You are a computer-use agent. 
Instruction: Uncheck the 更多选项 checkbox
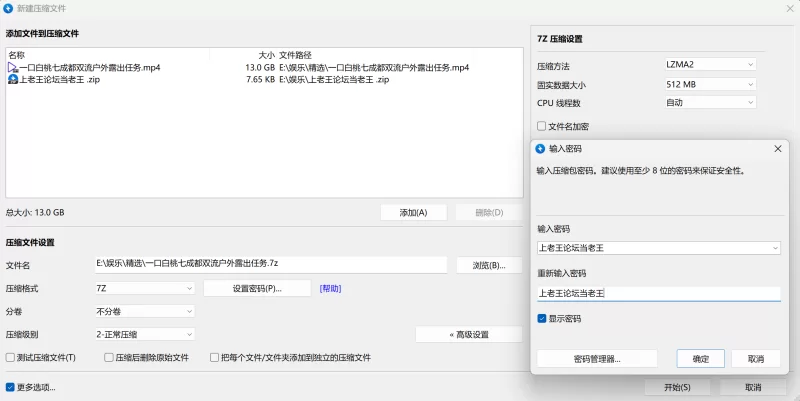[x=10, y=387]
